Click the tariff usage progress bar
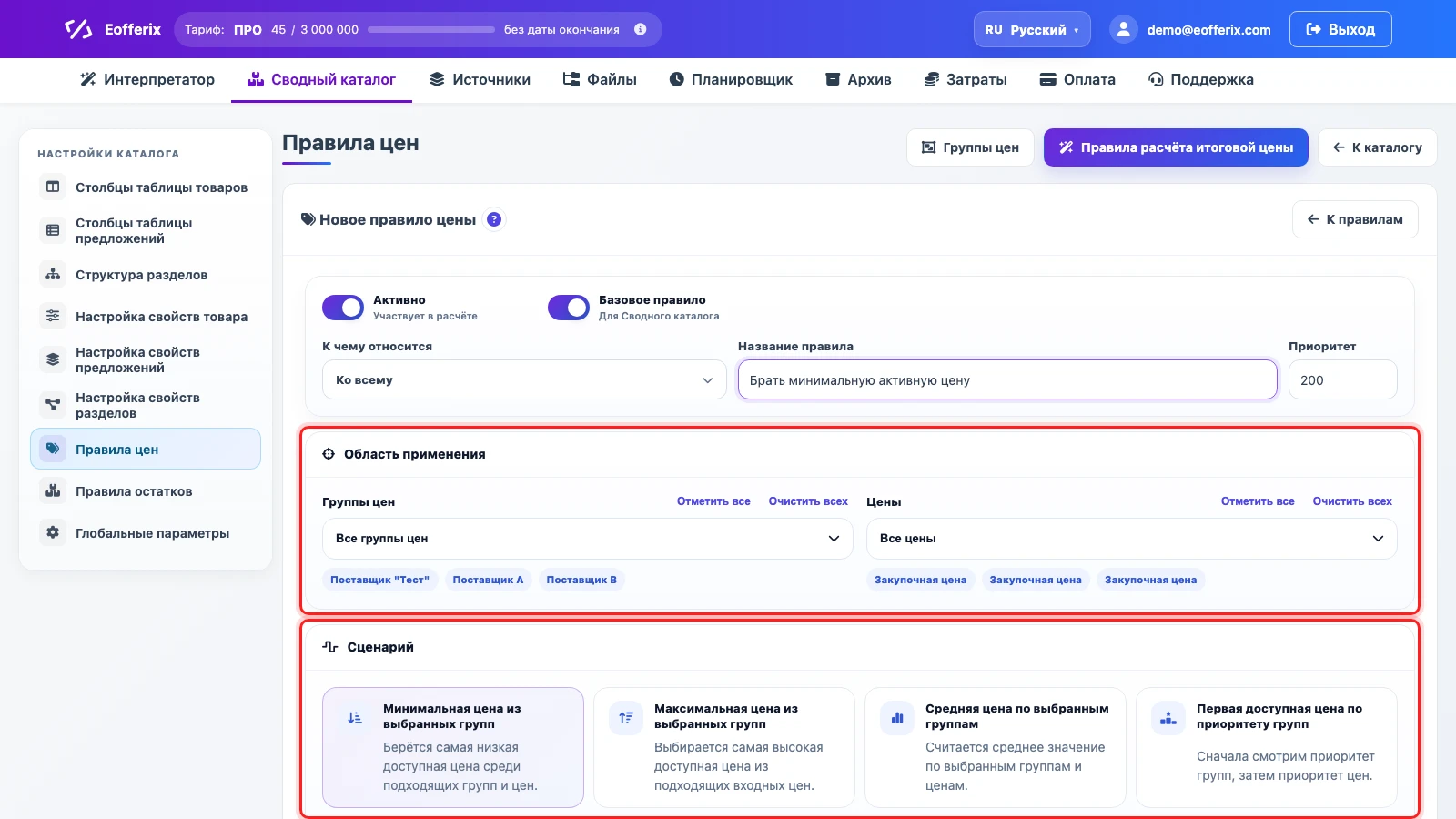This screenshot has width=1456, height=819. tap(431, 29)
